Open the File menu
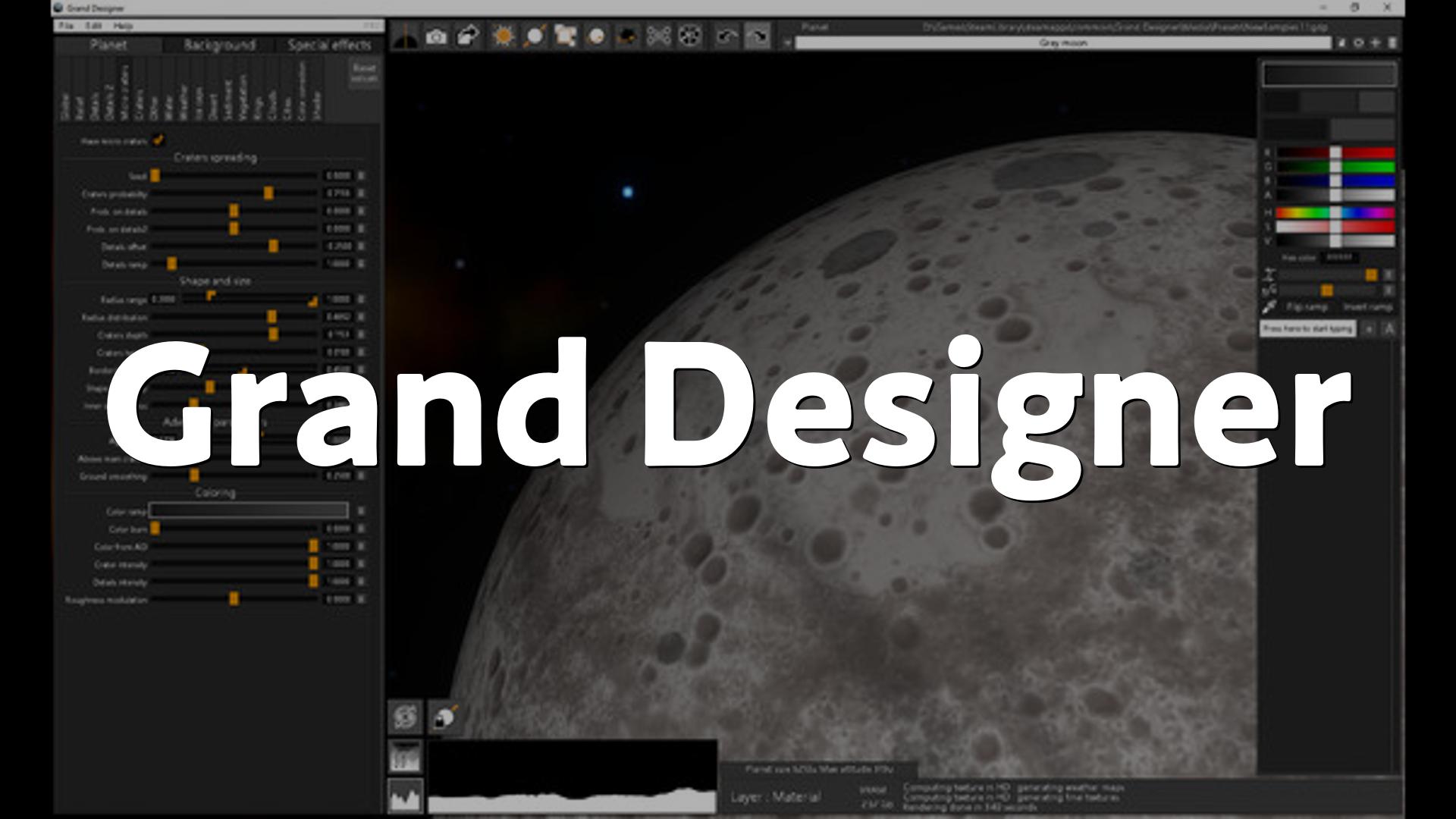This screenshot has width=1456, height=819. coord(67,26)
